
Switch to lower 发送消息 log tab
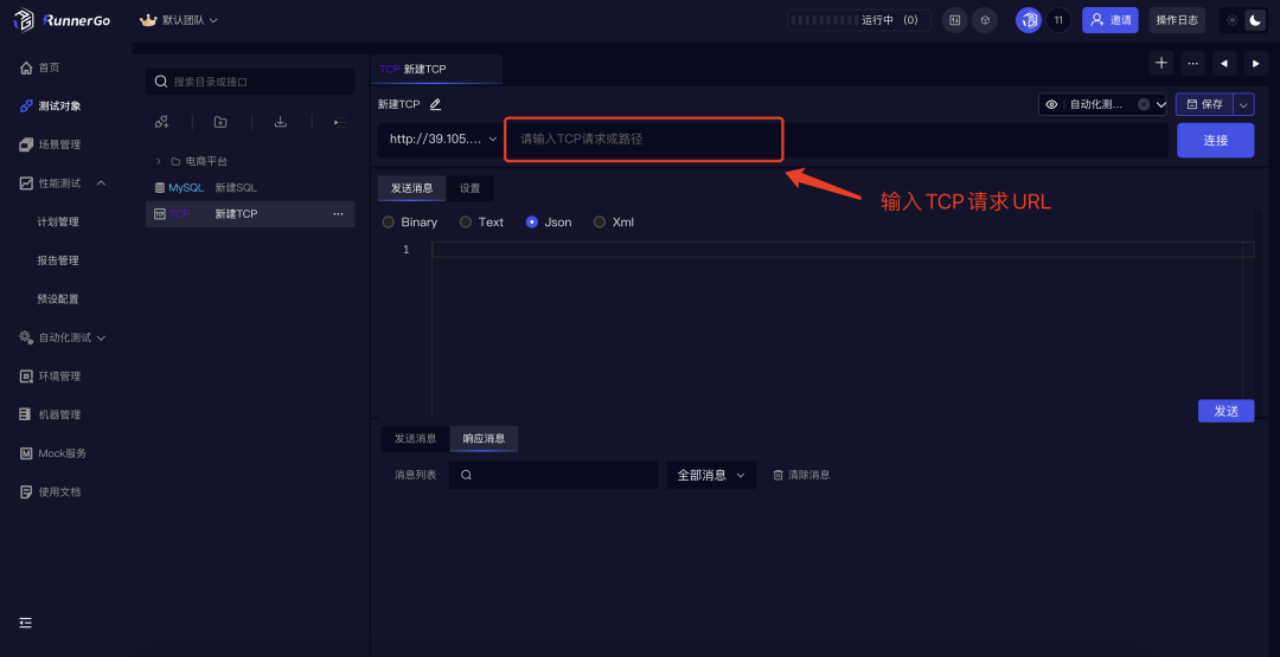click(415, 439)
